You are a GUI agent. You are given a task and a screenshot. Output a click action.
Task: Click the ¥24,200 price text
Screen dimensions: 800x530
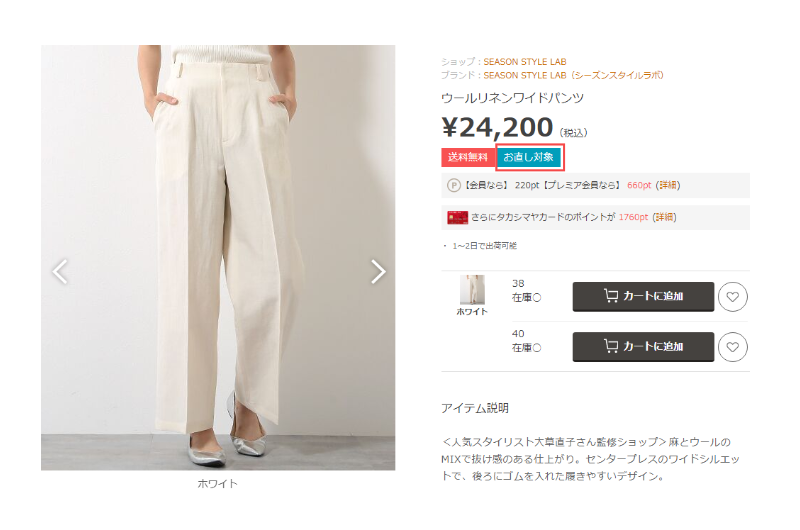[497, 128]
